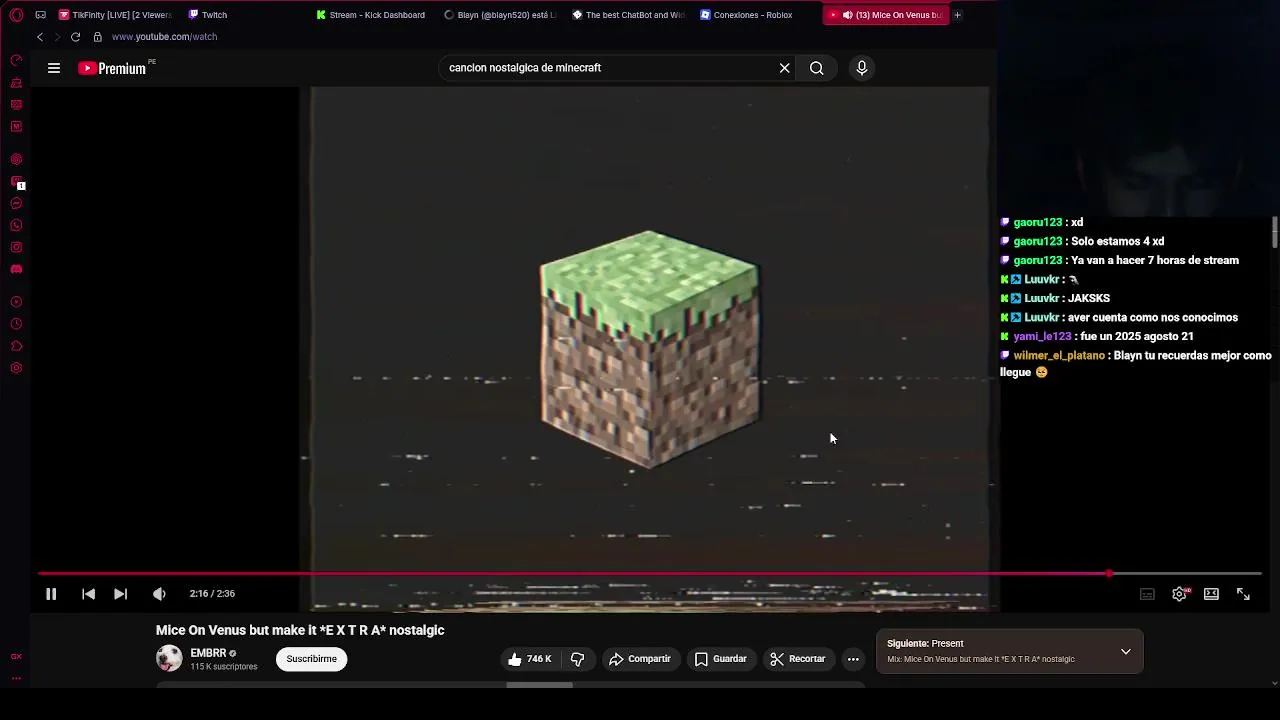Open a new browser tab
Screen dimensions: 1280x720
coord(957,15)
